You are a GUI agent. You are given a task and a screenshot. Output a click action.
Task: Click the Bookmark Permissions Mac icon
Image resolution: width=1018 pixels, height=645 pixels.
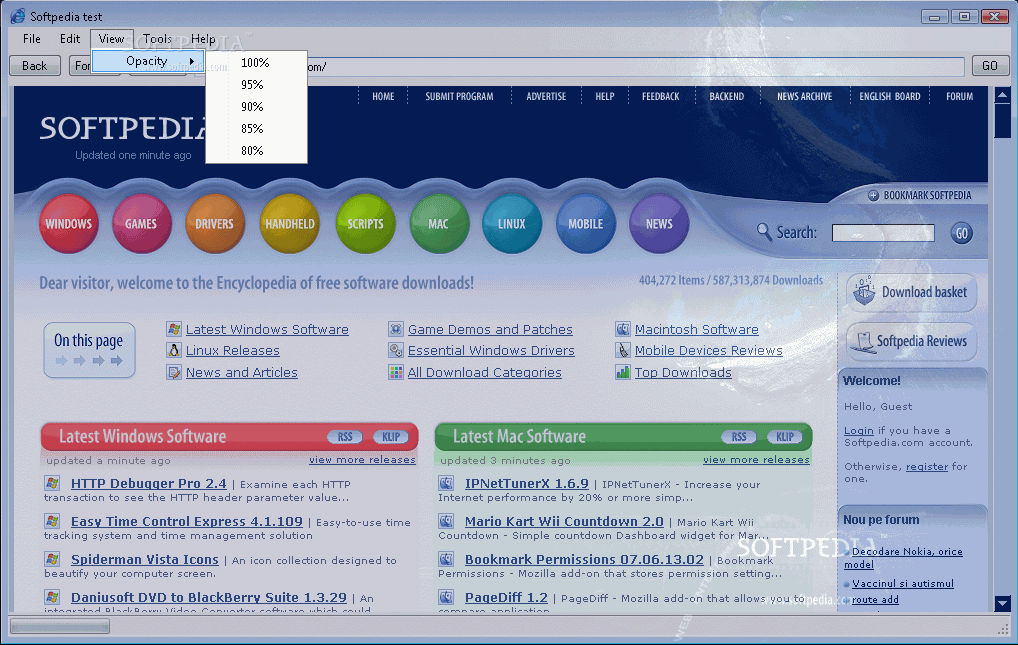pos(446,559)
